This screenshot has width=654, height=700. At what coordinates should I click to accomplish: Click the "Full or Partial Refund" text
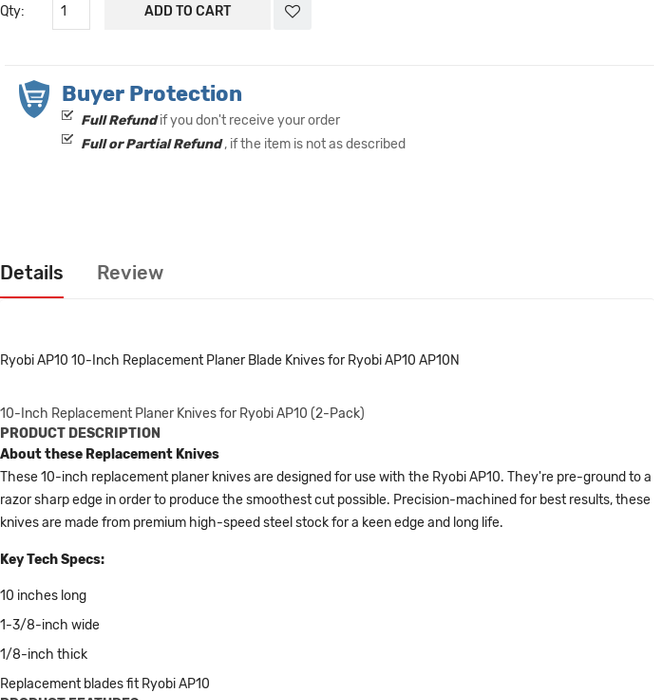151,144
